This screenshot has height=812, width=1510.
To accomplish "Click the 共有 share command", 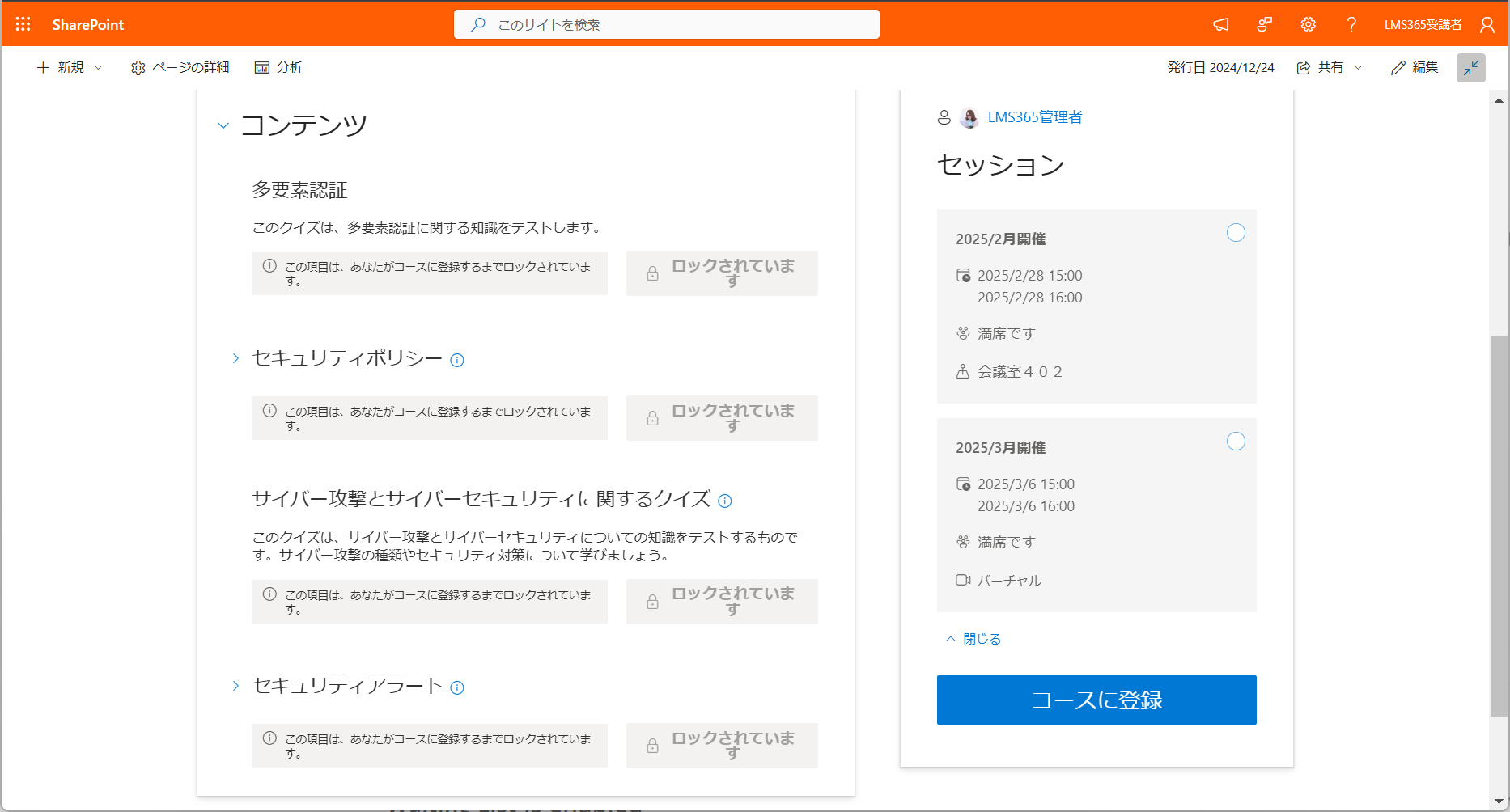I will click(1320, 68).
